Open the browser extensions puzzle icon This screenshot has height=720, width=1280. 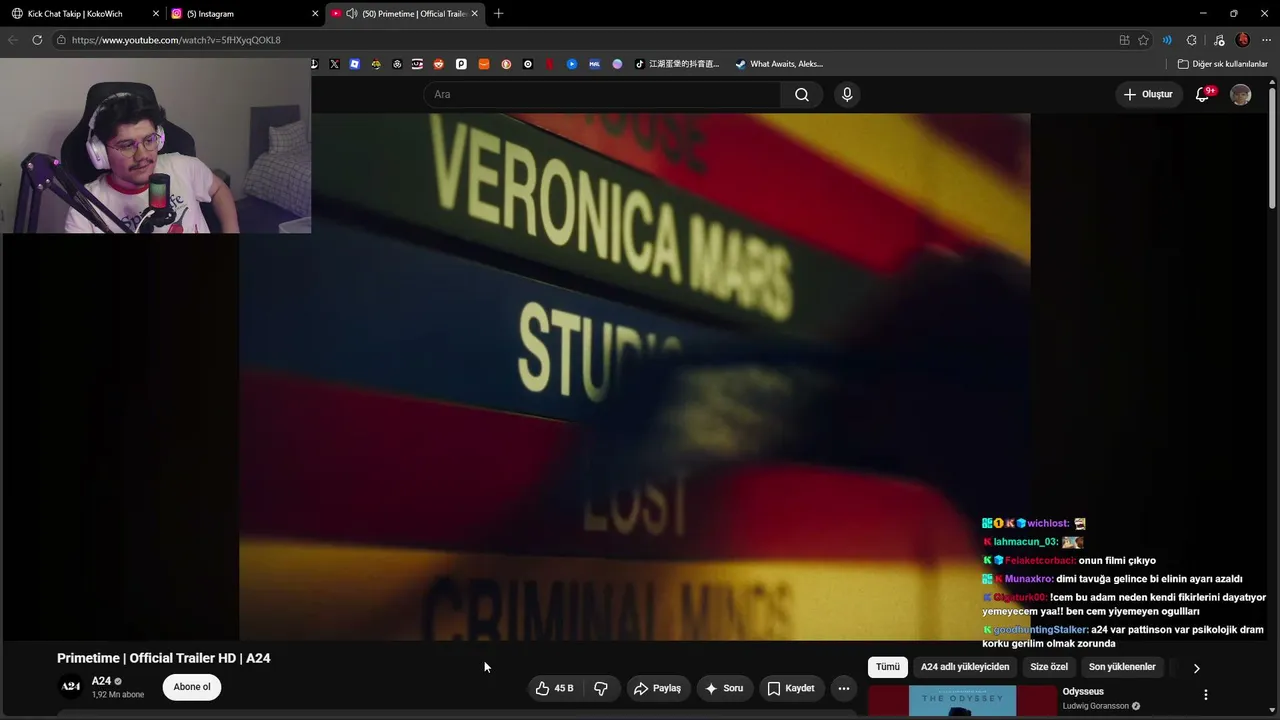click(1192, 40)
